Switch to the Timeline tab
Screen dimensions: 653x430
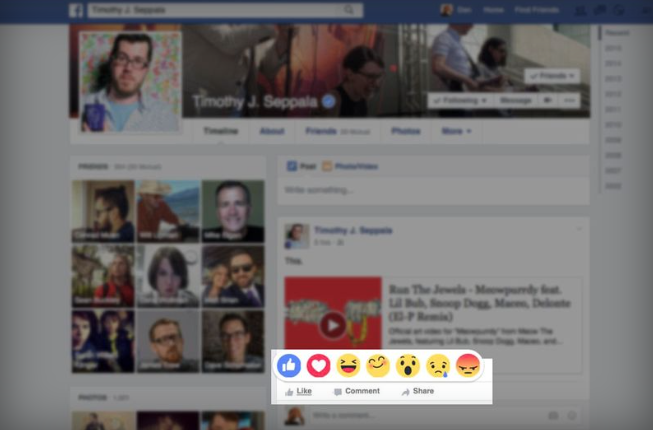point(221,131)
